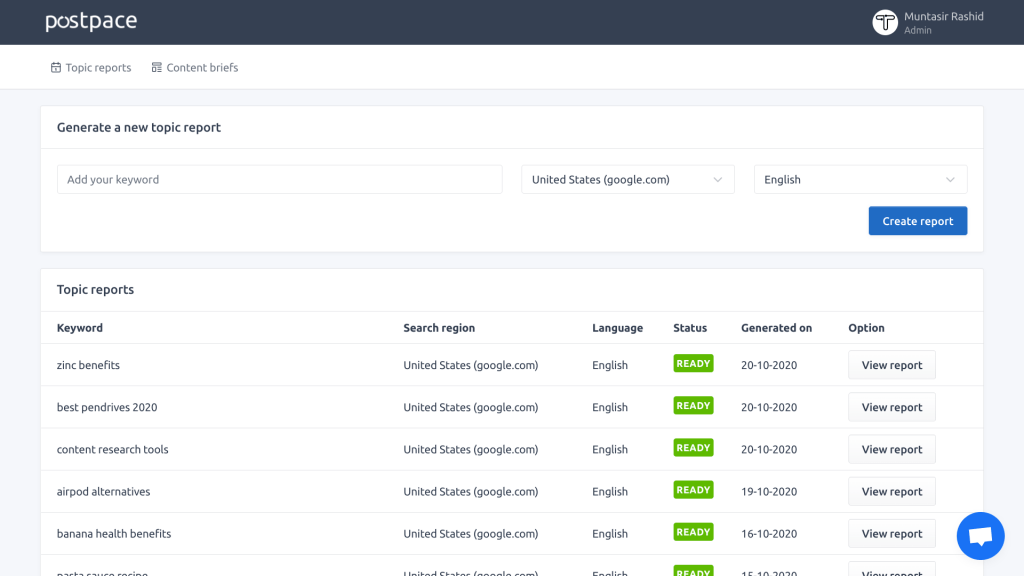
Task: Open the chat support bubble
Action: 979,536
